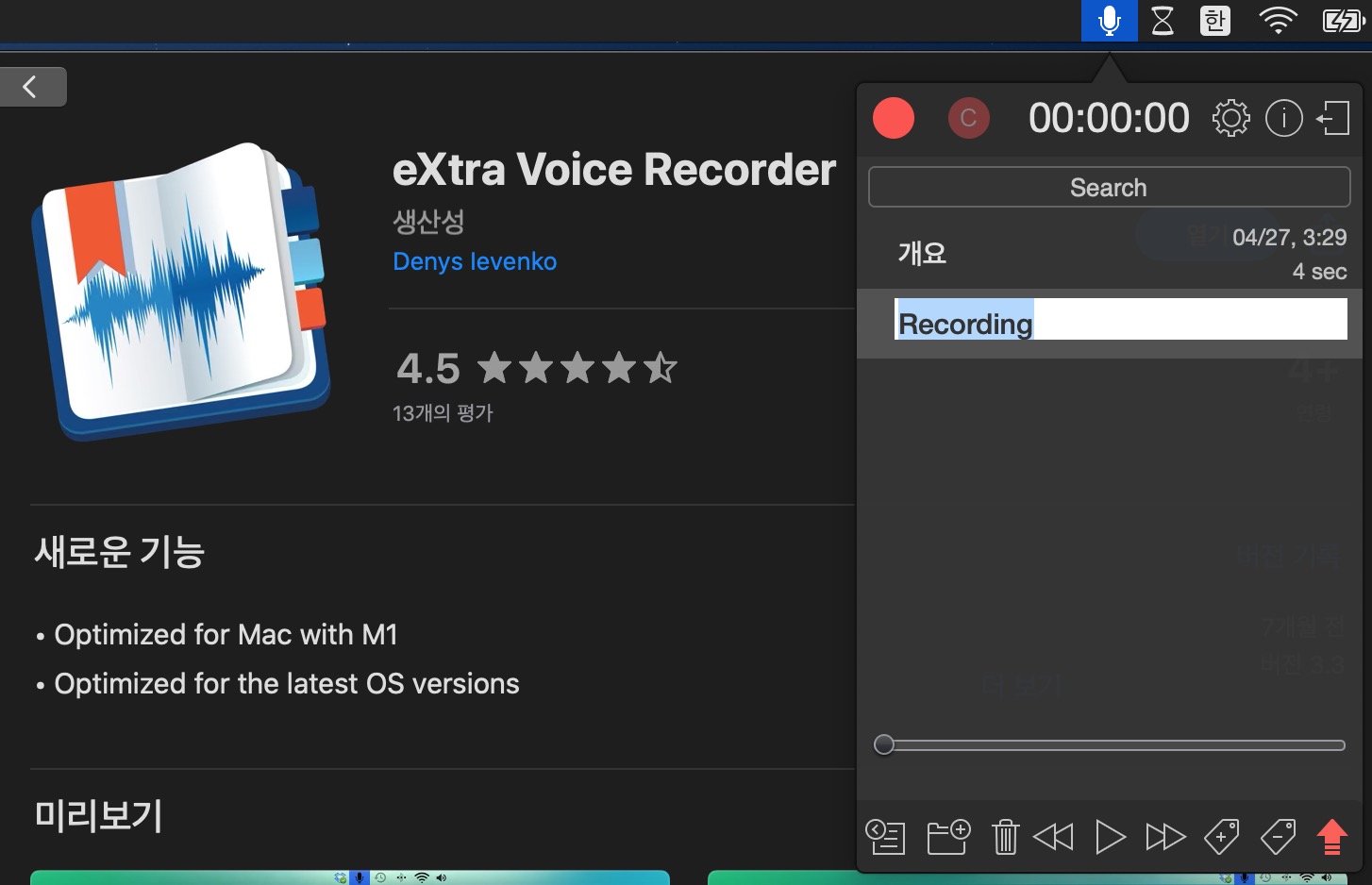This screenshot has height=885, width=1372.
Task: Click the playback position slider knob
Action: tap(883, 744)
